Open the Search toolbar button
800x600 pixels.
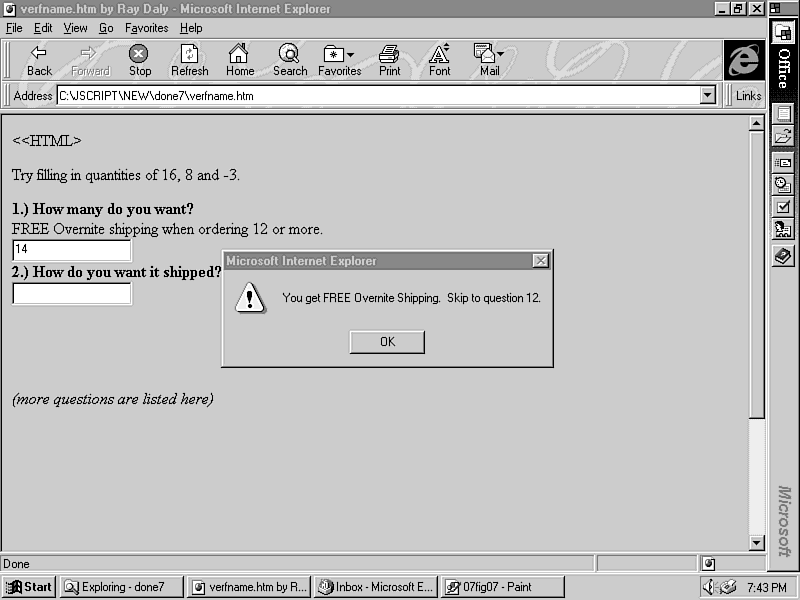pyautogui.click(x=290, y=60)
